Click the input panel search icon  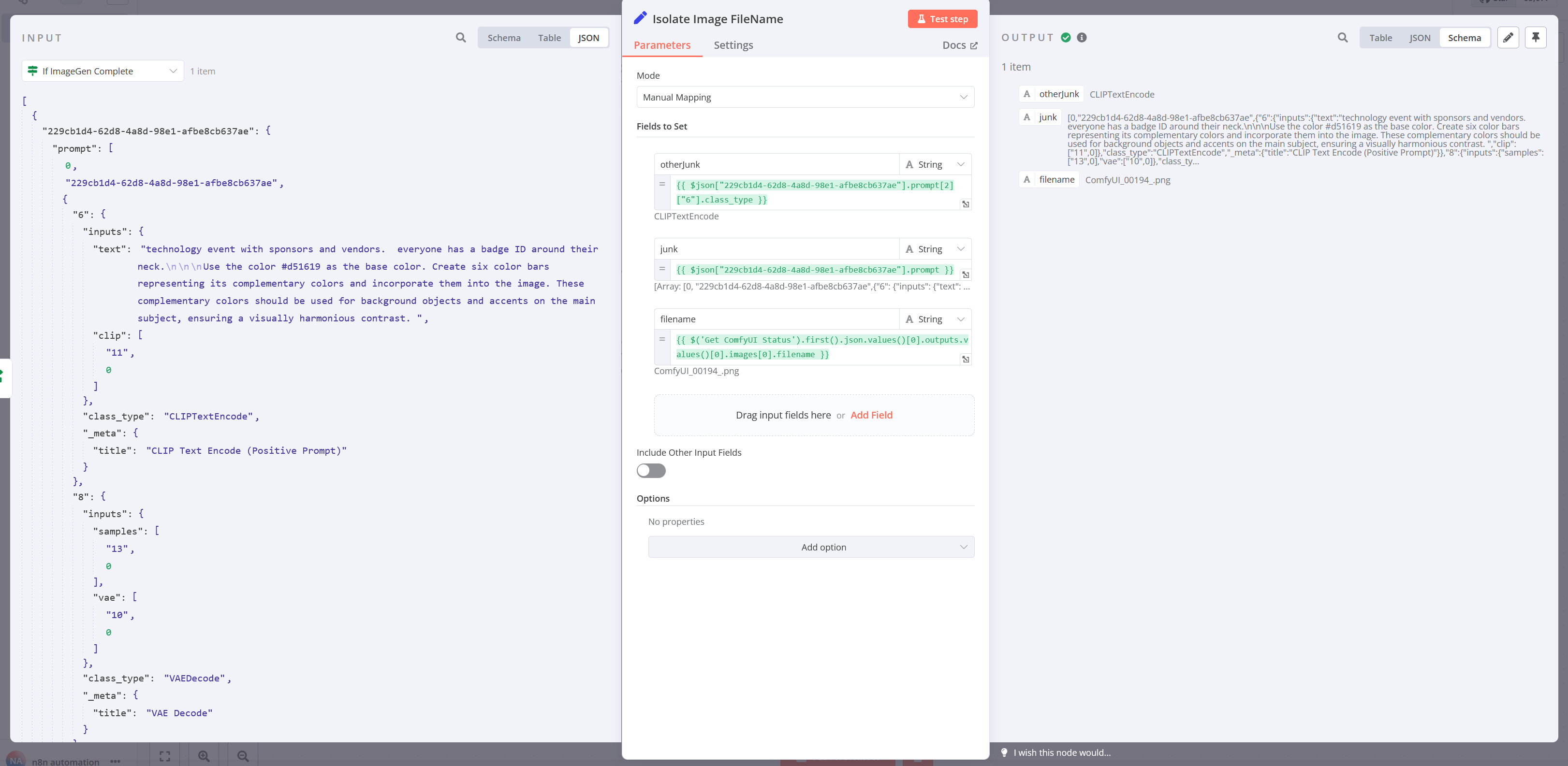[x=461, y=38]
